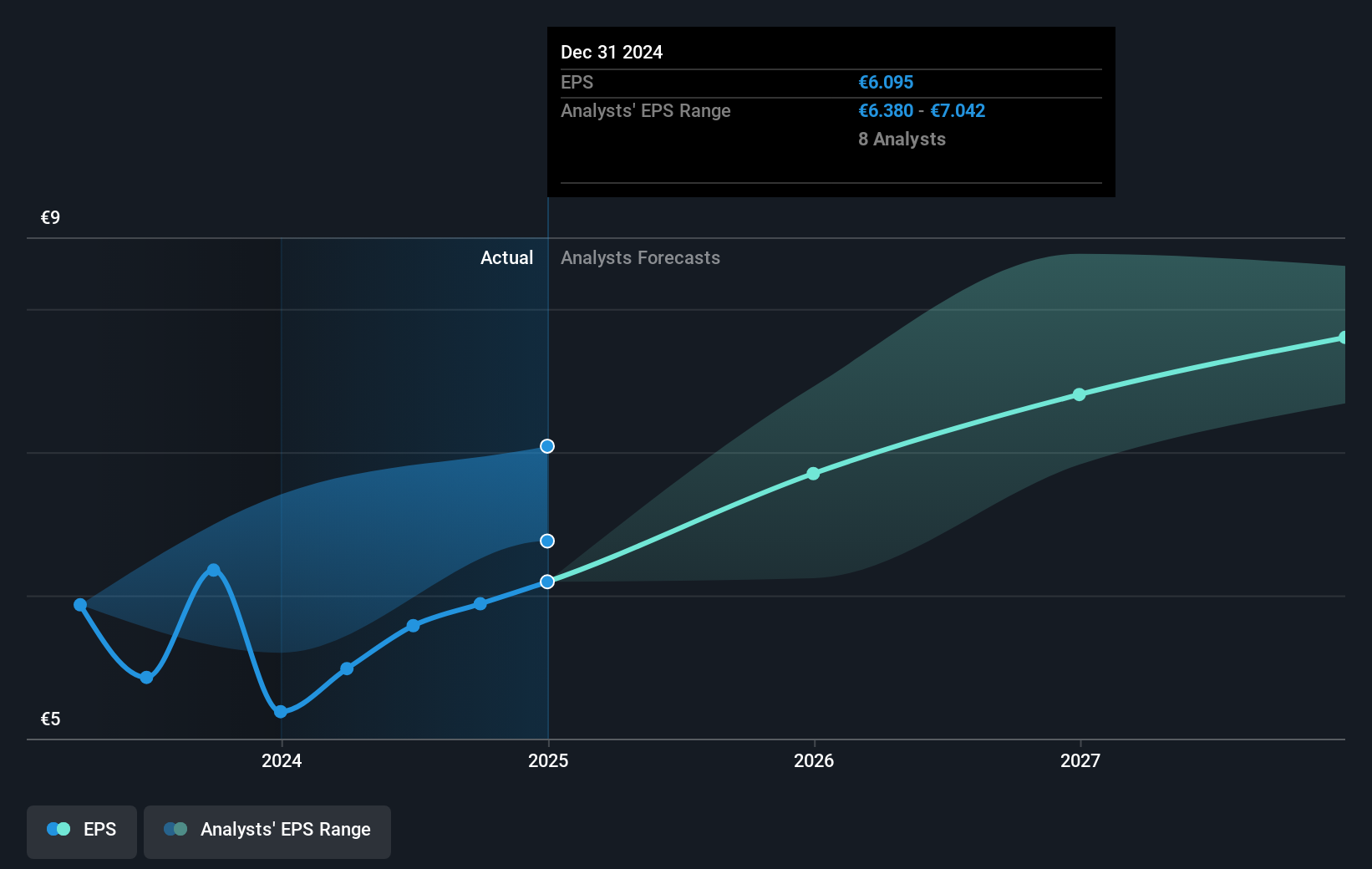Click the €5 y-axis label
Image resolution: width=1372 pixels, height=869 pixels.
tap(51, 719)
